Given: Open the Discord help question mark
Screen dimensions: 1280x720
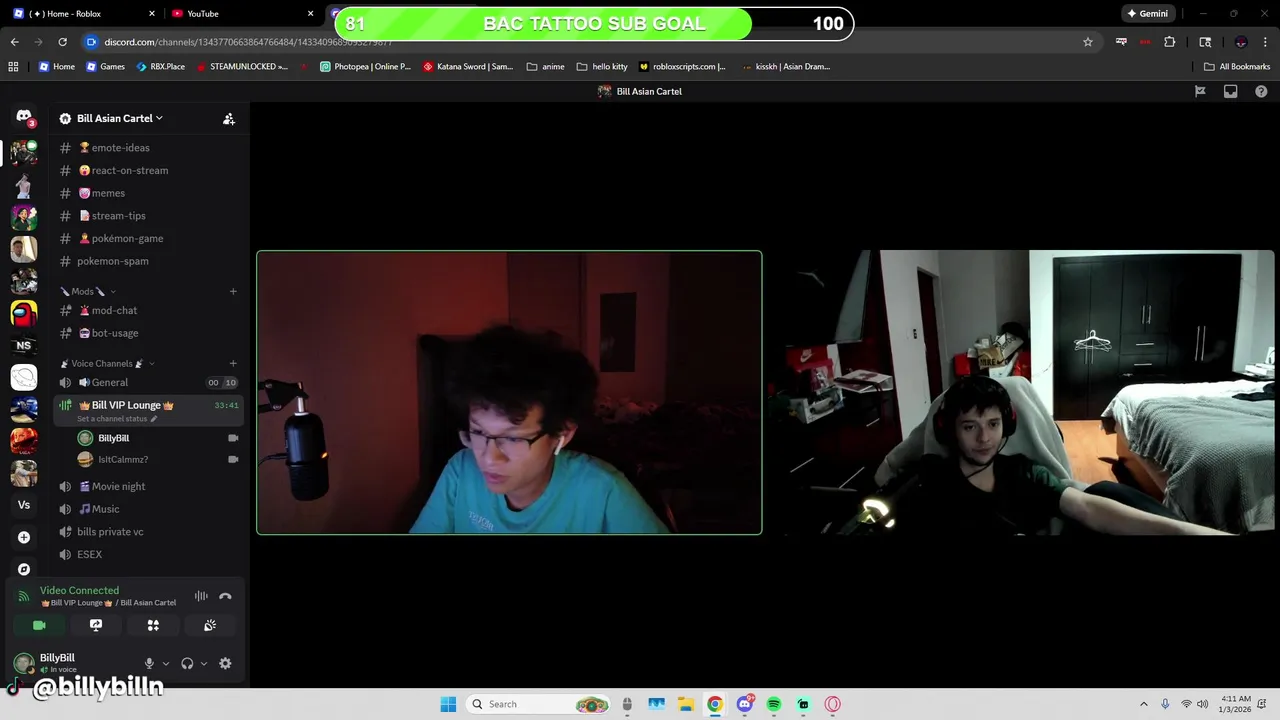Looking at the screenshot, I should tap(1261, 91).
